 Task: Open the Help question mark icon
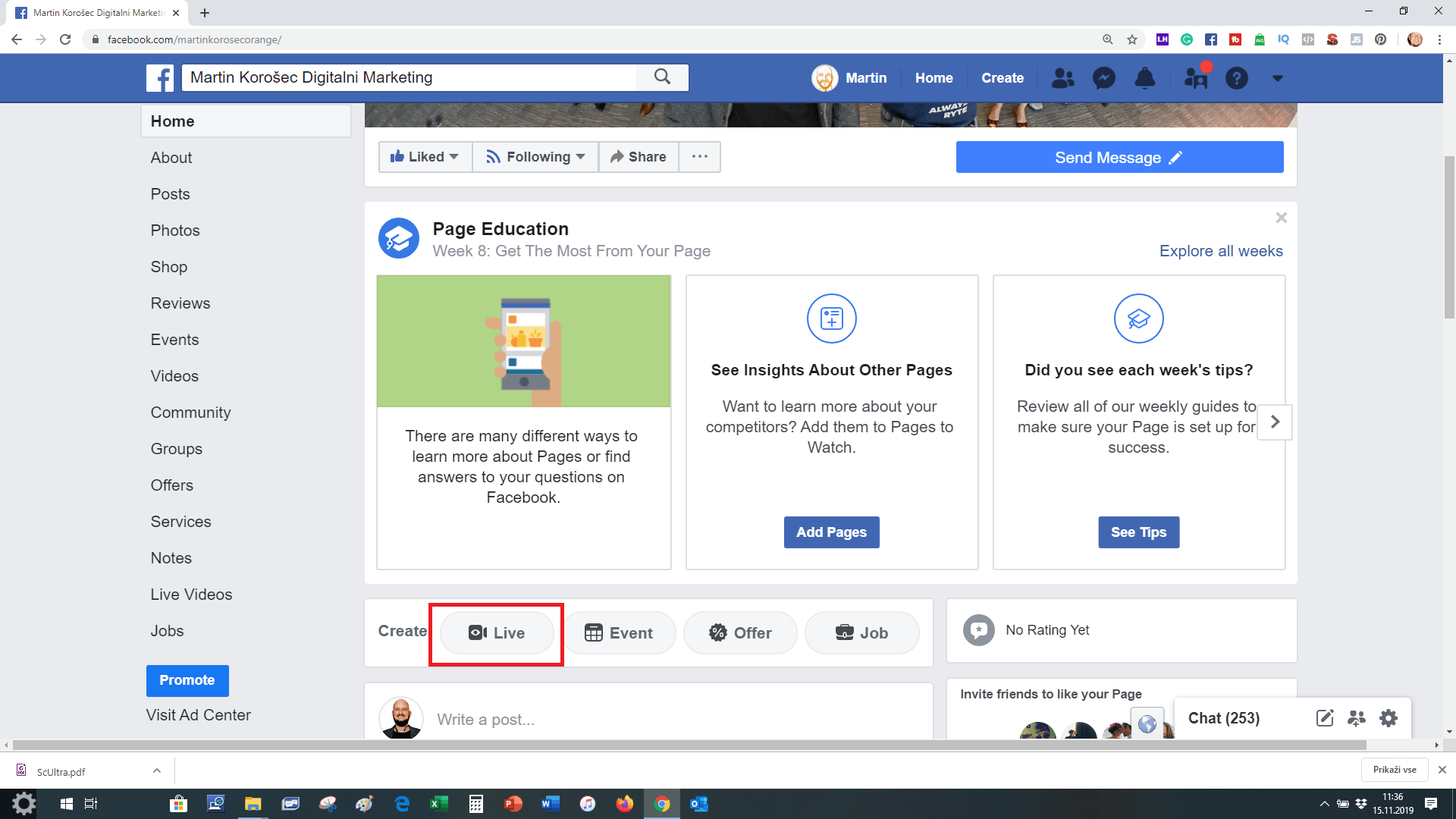(1236, 78)
